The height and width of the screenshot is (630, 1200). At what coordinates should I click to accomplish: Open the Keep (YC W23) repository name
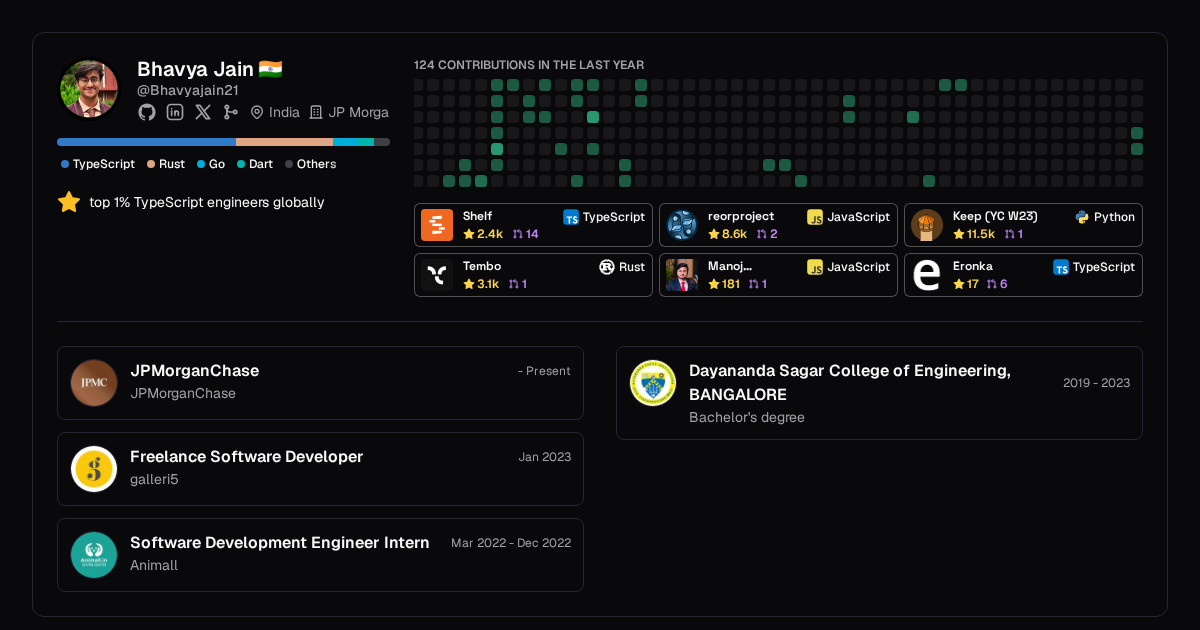[995, 216]
